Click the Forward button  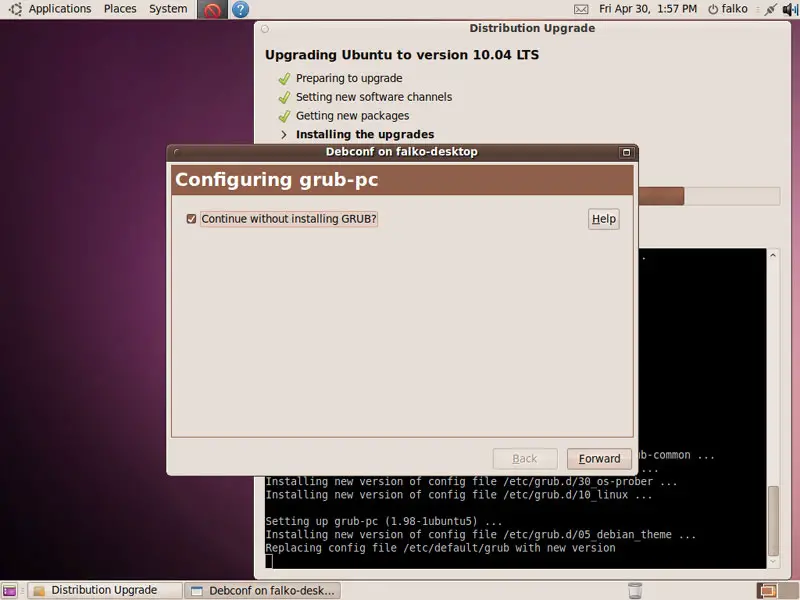(x=599, y=459)
